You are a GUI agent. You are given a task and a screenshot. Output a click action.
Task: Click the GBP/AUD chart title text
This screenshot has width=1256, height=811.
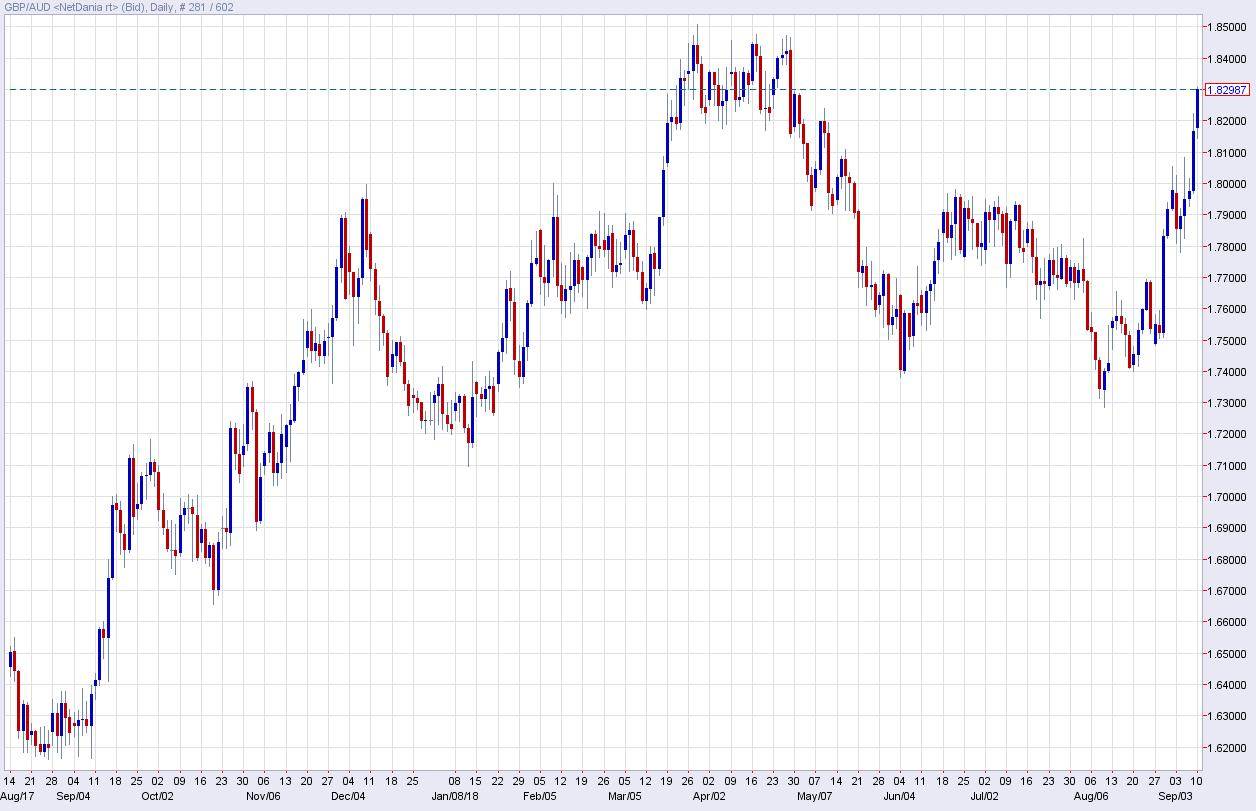coord(119,7)
